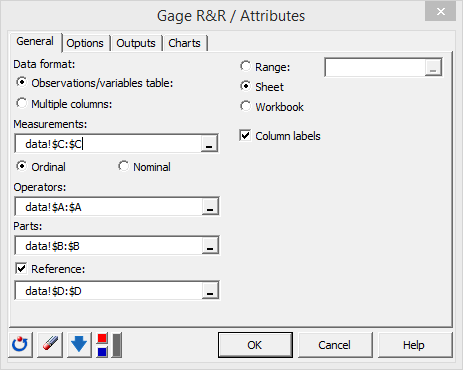
Task: Open range selector for output Range field
Action: tap(433, 67)
